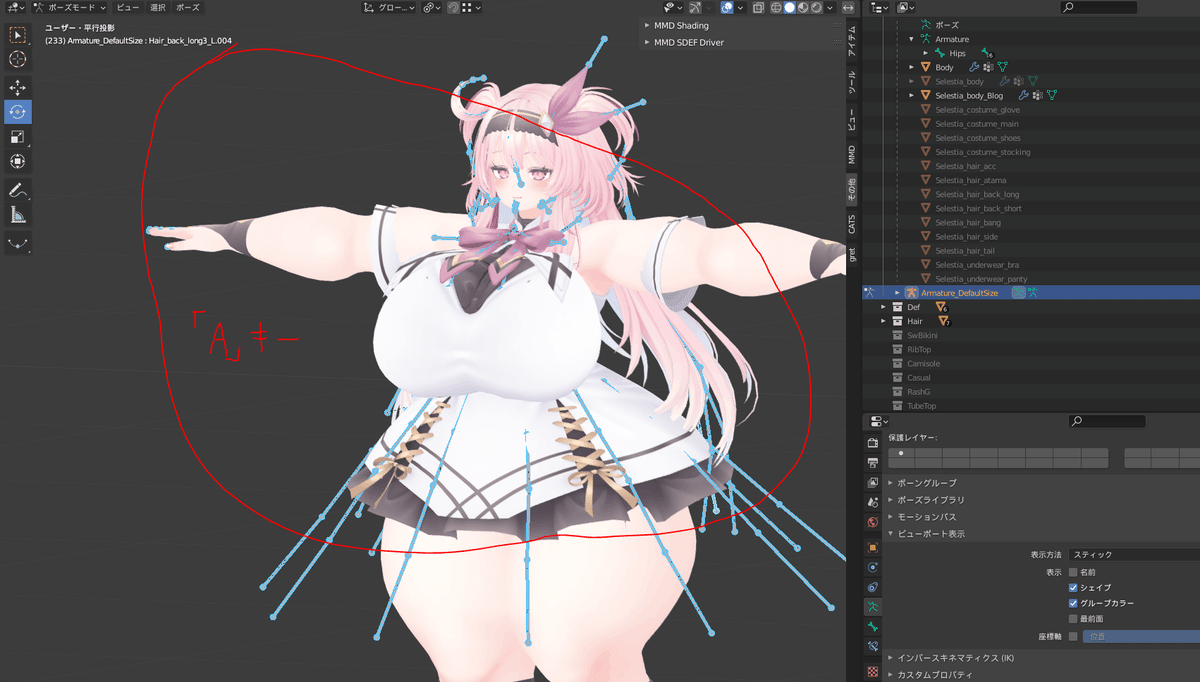Toggle viewport overlays button

tap(728, 7)
